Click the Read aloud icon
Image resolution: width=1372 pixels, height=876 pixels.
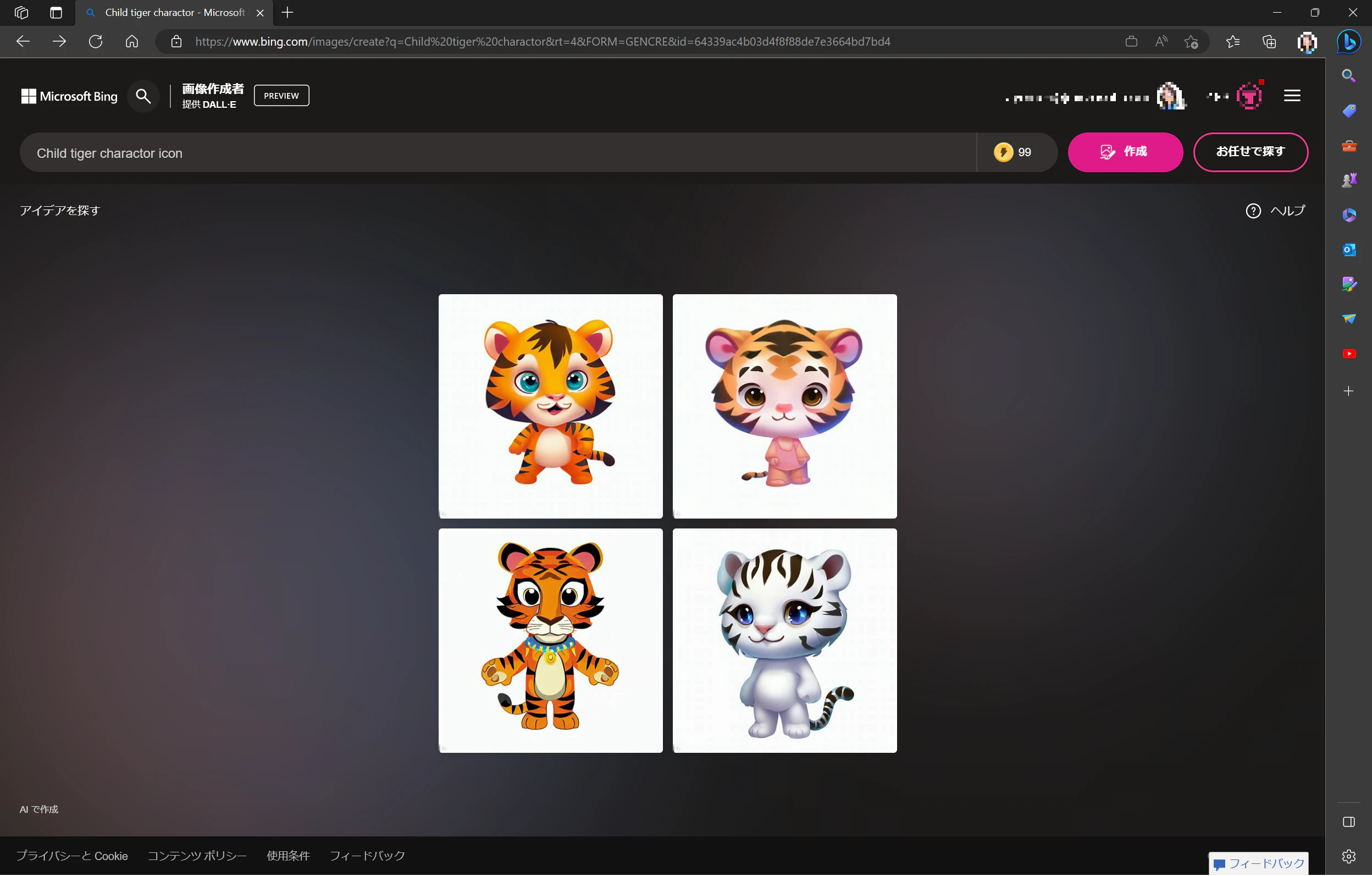tap(1160, 42)
